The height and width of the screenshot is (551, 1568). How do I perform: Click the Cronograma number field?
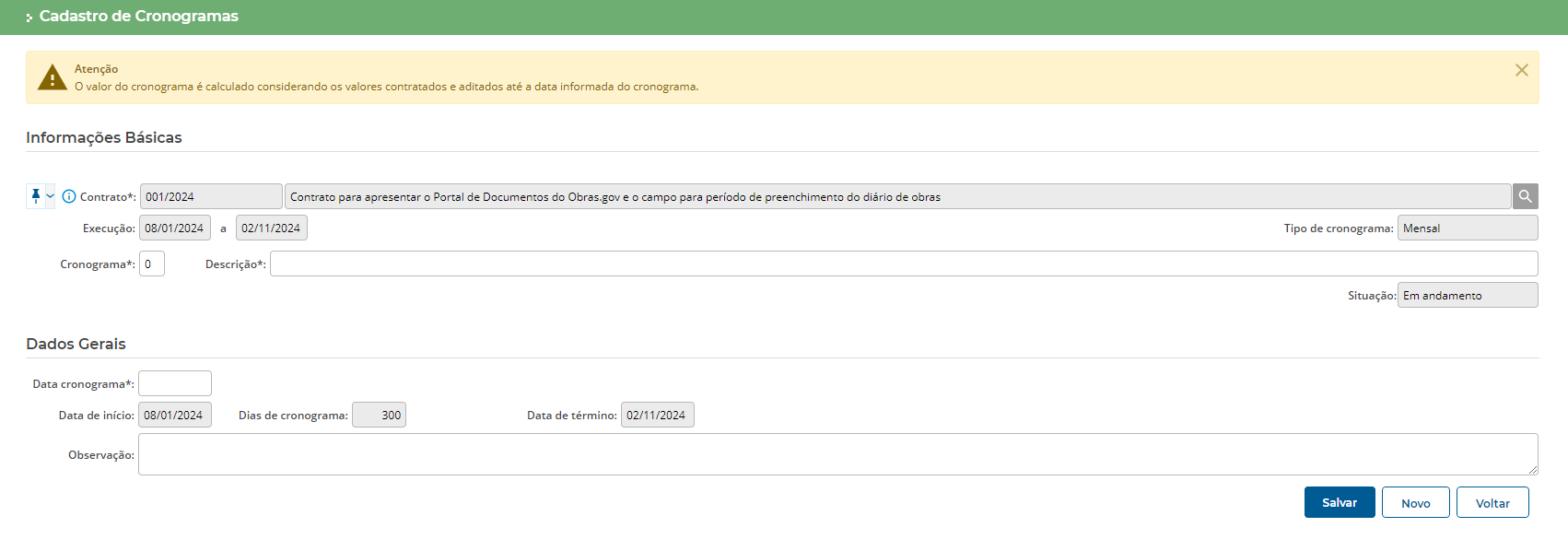click(x=152, y=264)
